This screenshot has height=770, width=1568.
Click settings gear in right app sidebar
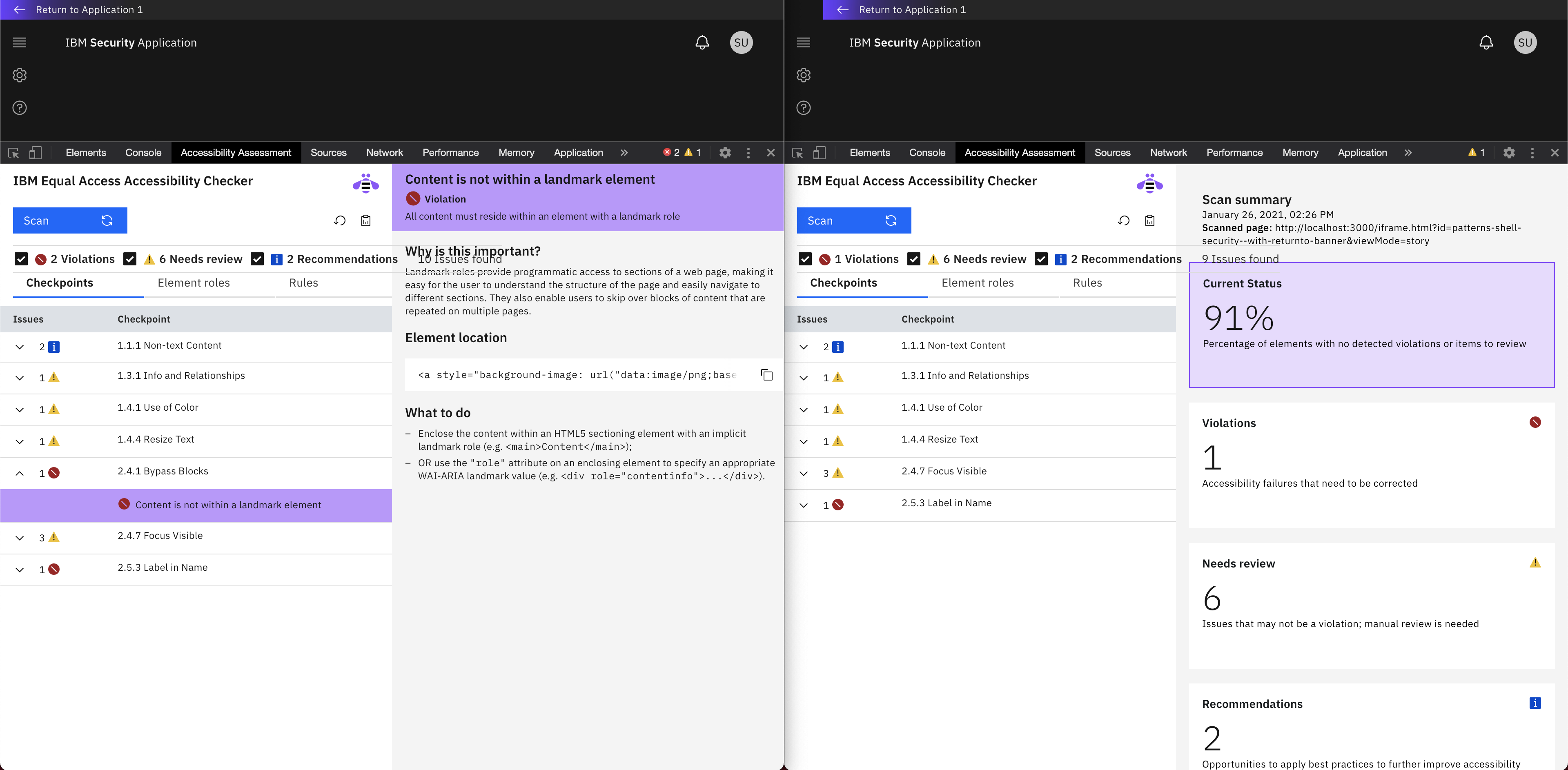tap(804, 76)
